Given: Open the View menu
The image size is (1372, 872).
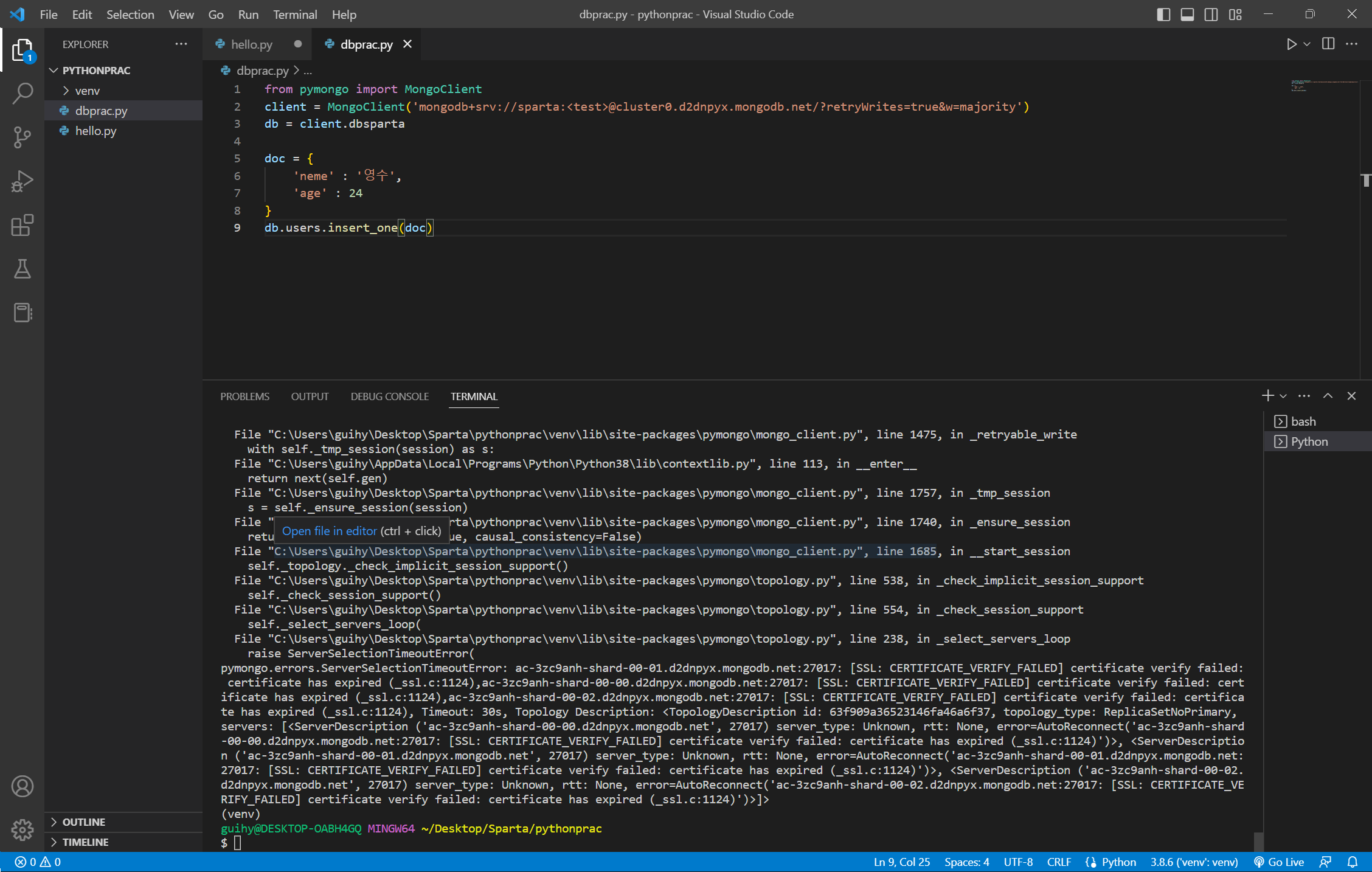Looking at the screenshot, I should click(181, 14).
